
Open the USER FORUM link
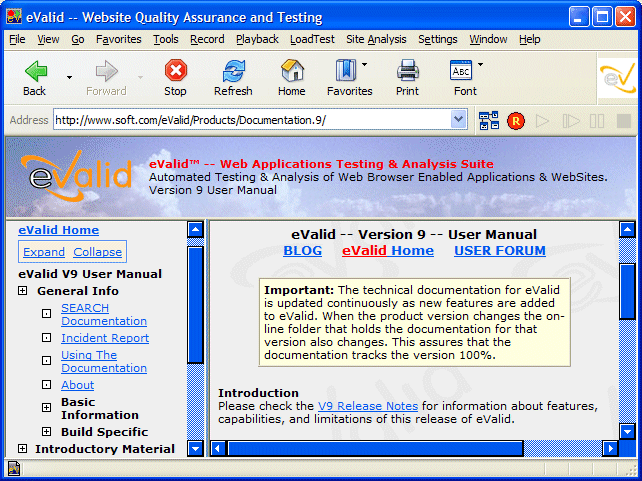(x=500, y=251)
